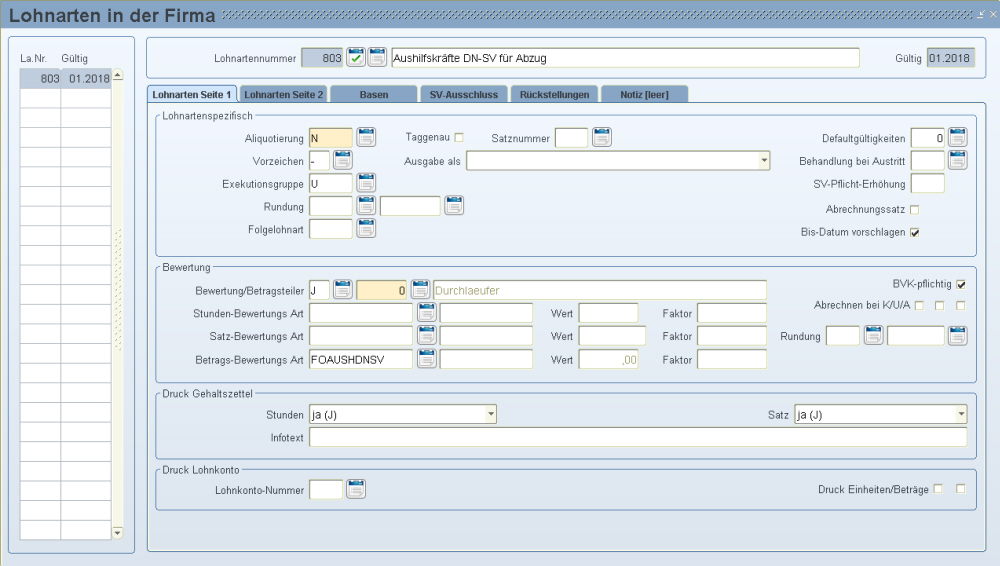
Task: Open the SV-Ausschluss tab
Action: pyautogui.click(x=464, y=94)
